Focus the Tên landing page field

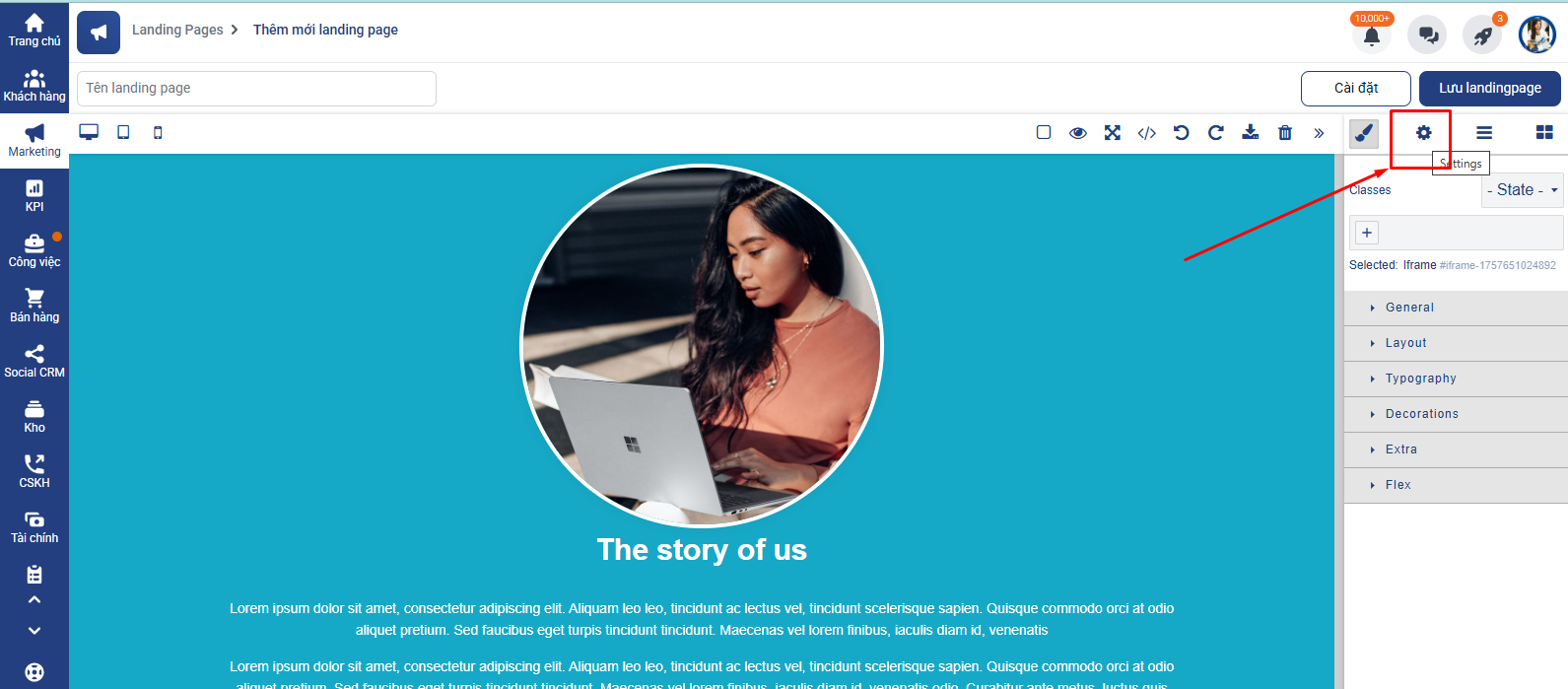256,88
